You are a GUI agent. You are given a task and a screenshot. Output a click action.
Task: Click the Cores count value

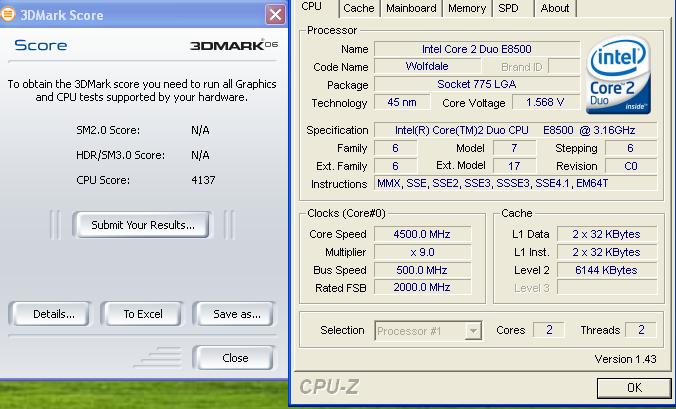point(549,330)
